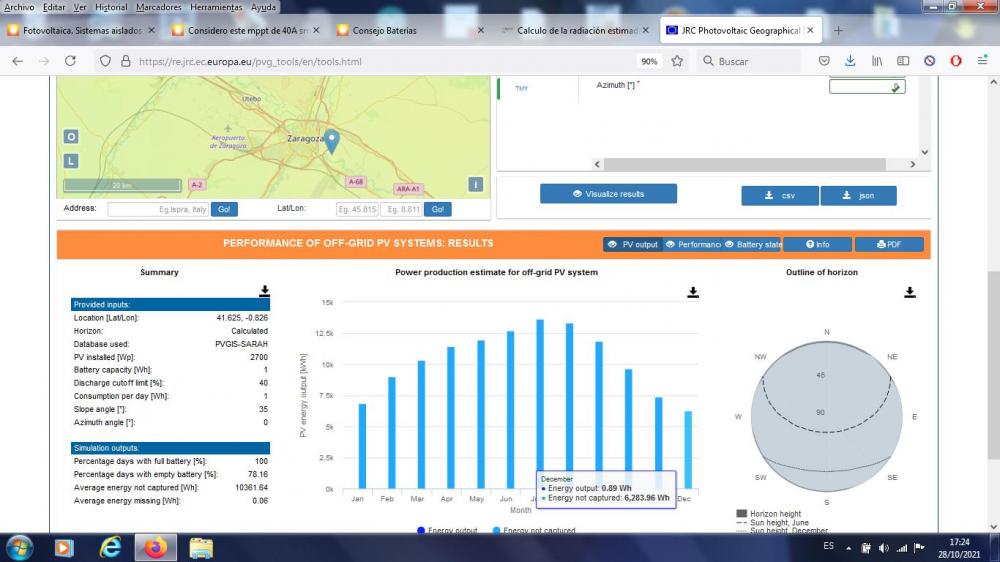Click the page vertical scrollbar thumb
The width and height of the screenshot is (1000, 562).
[993, 365]
